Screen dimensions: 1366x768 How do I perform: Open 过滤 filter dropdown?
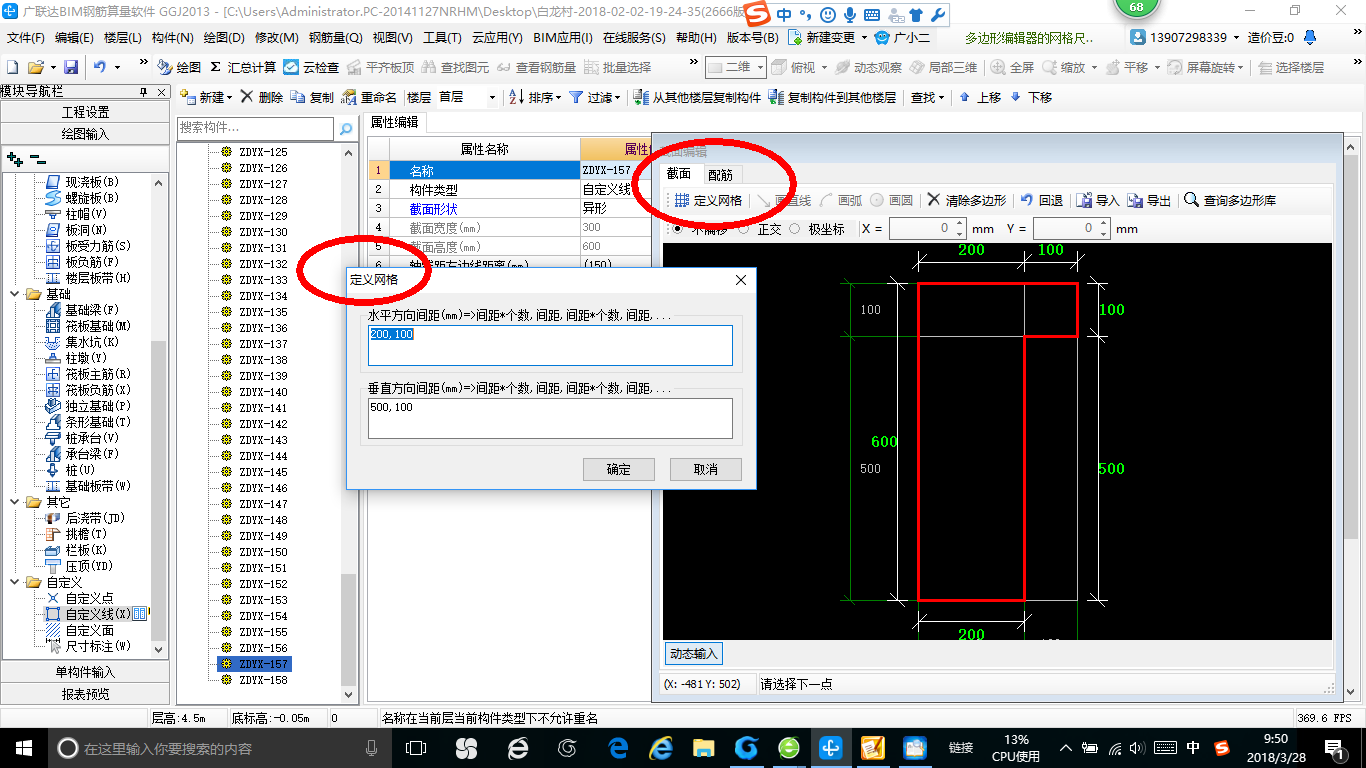[x=619, y=98]
